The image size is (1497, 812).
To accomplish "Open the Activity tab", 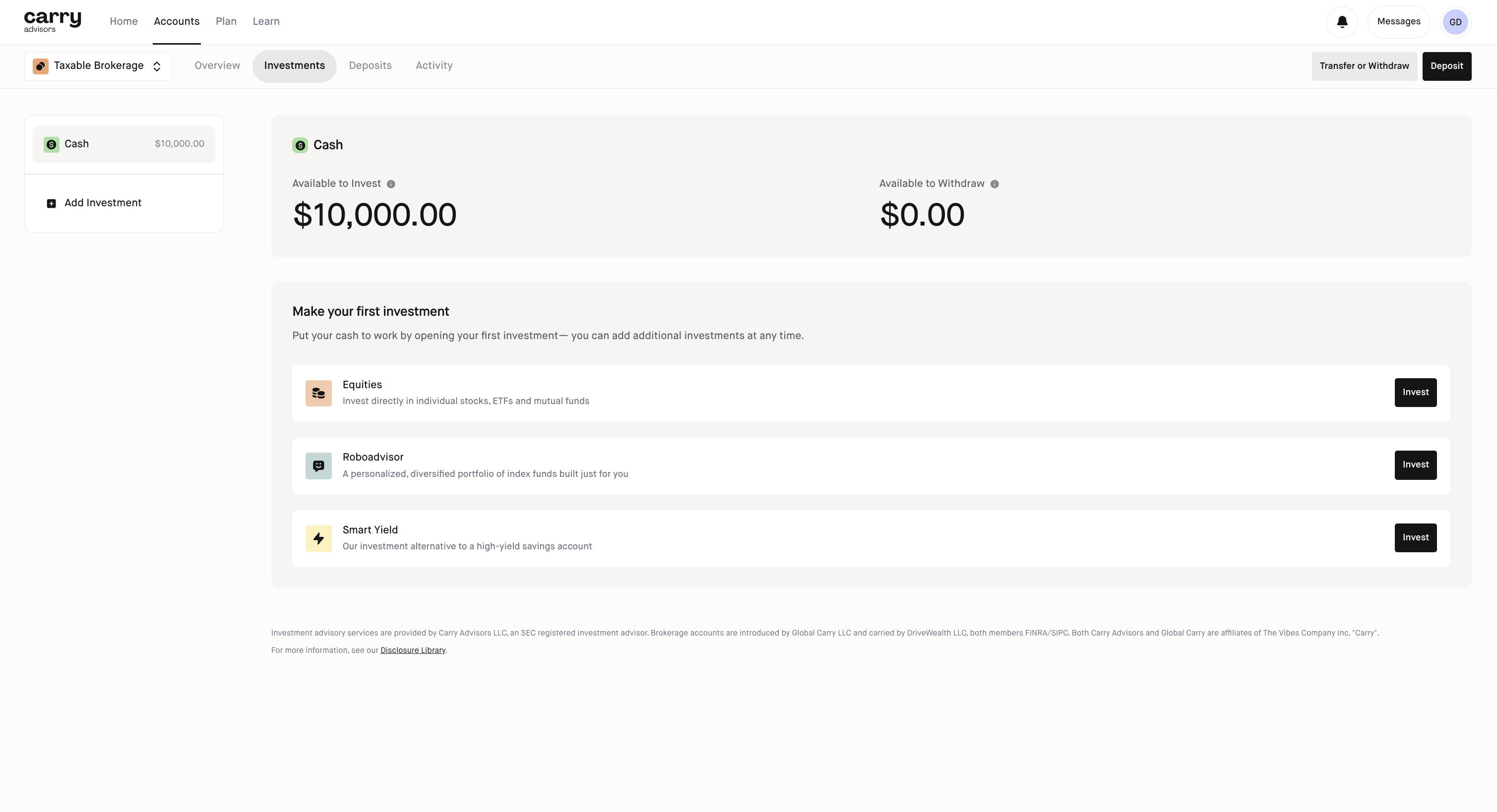I will 434,65.
